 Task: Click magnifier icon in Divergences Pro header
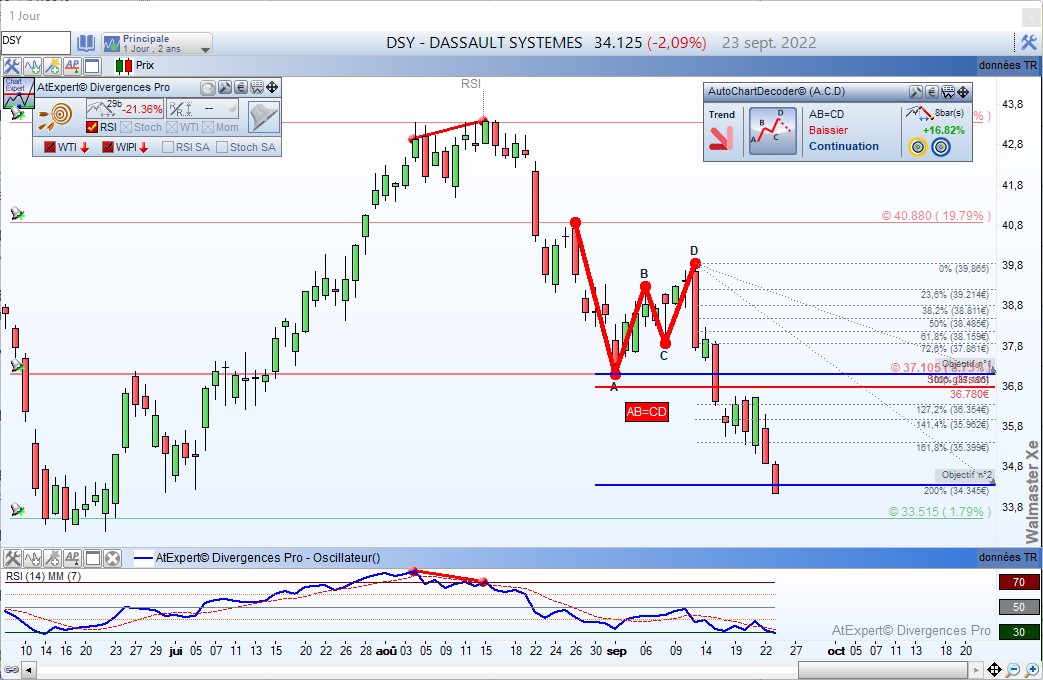(x=208, y=88)
